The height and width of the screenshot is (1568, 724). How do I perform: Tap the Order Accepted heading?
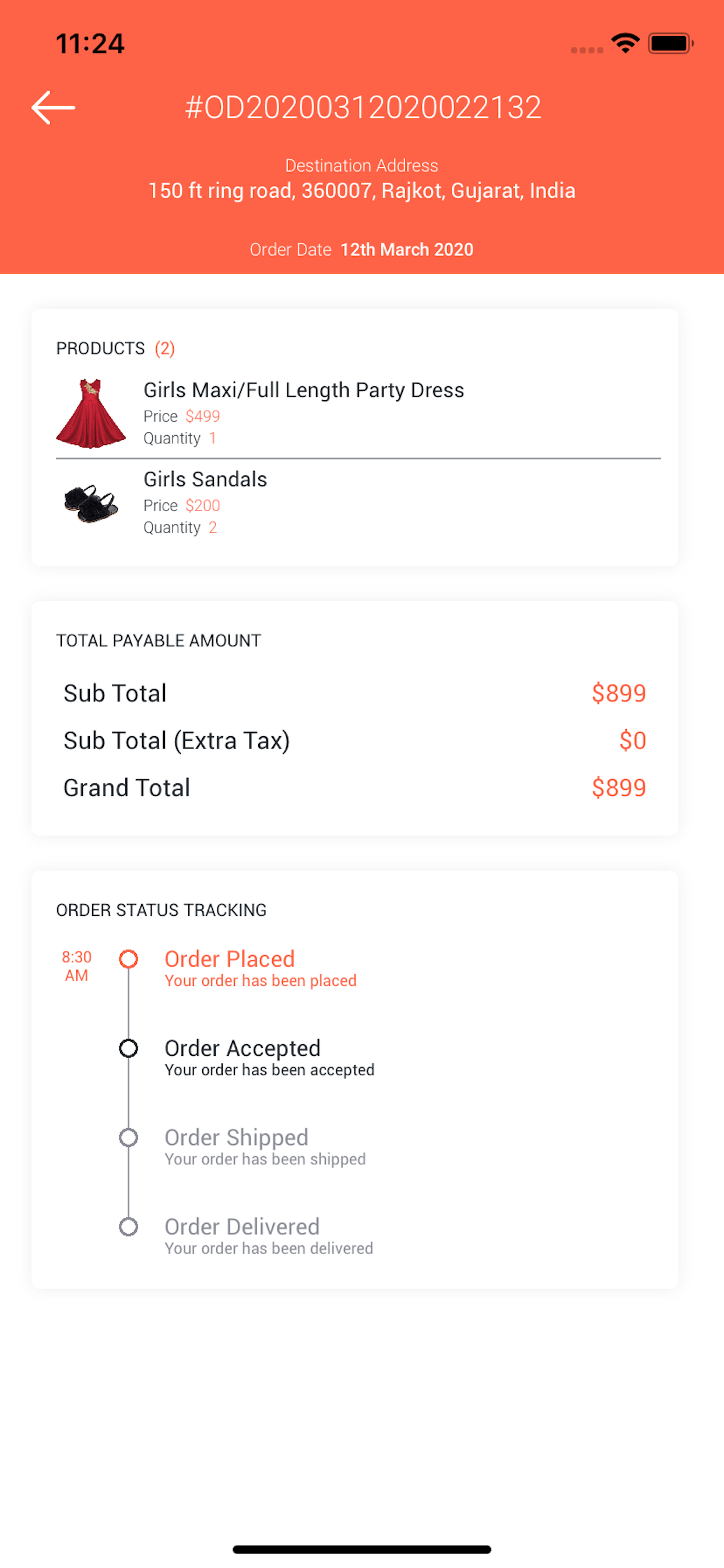click(x=242, y=1048)
